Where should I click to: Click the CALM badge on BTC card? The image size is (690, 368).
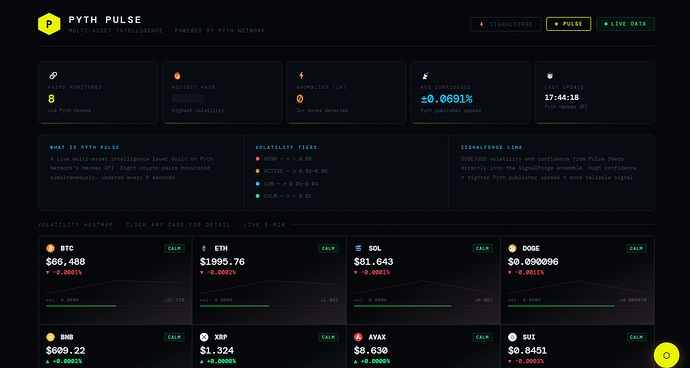(174, 248)
